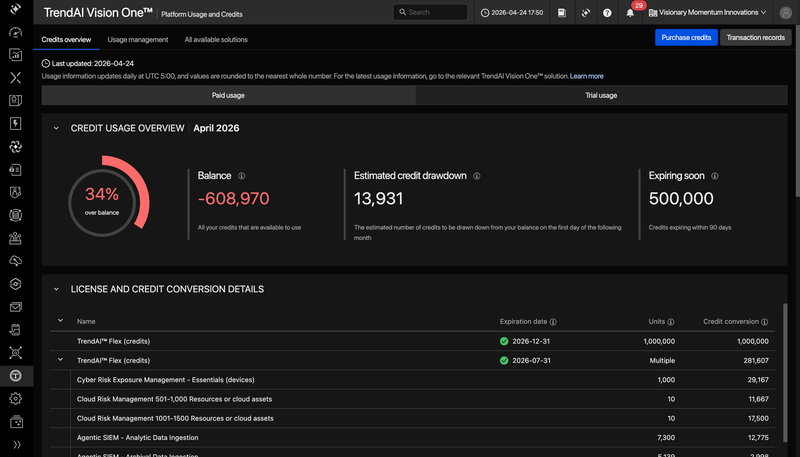Click info icon next to Credit conversion column
The height and width of the screenshot is (457, 800).
click(764, 322)
